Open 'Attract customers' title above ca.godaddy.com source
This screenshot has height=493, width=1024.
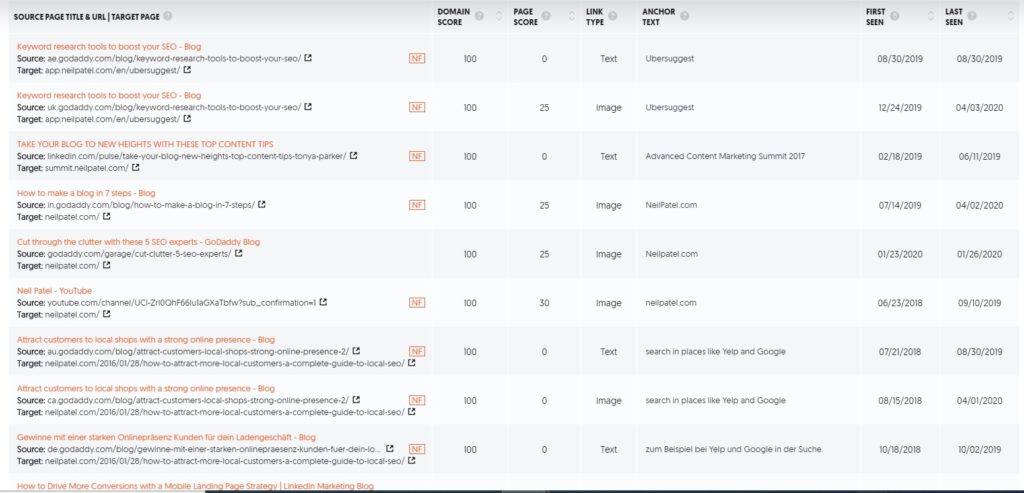146,389
